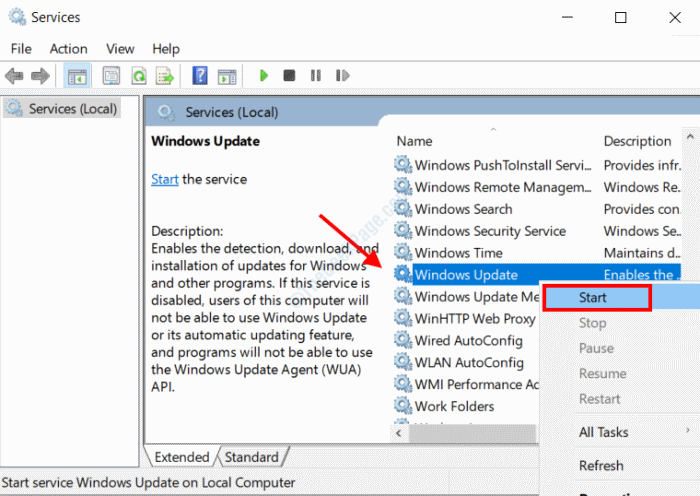The image size is (700, 496).
Task: Open the Help menu
Action: (166, 49)
